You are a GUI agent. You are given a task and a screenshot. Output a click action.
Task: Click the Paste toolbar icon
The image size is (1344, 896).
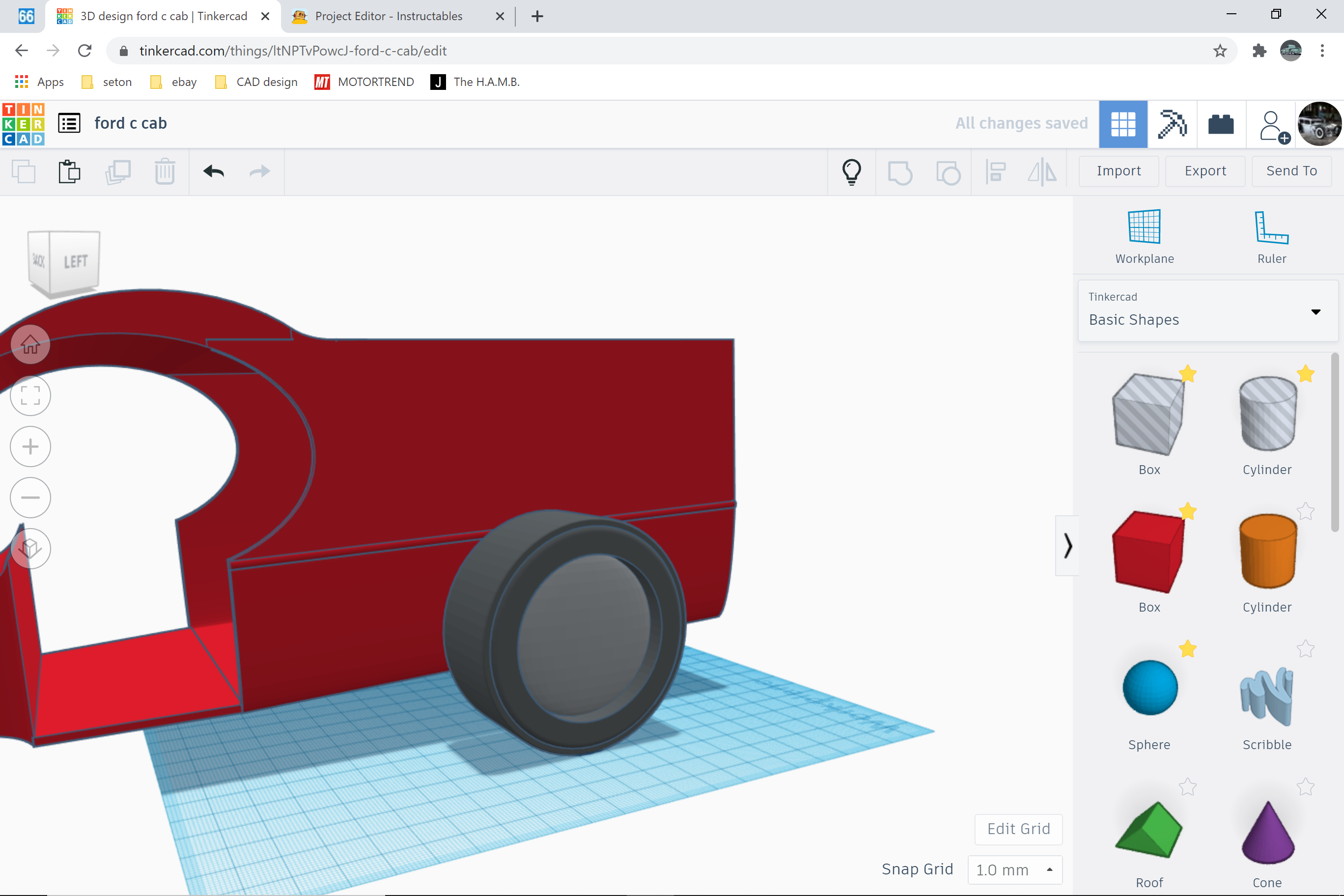coord(70,171)
